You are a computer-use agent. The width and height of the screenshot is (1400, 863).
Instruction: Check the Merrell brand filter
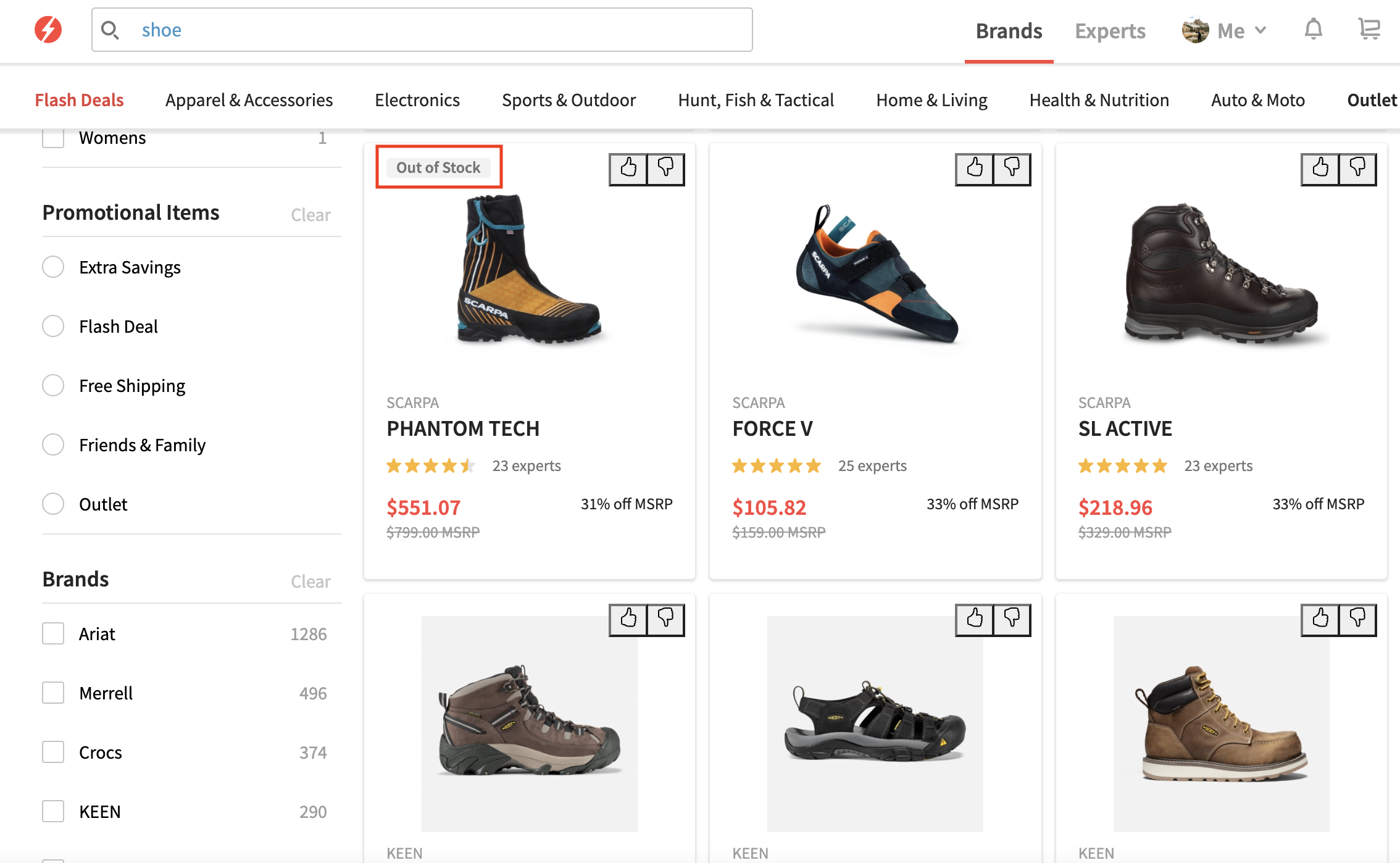[53, 693]
